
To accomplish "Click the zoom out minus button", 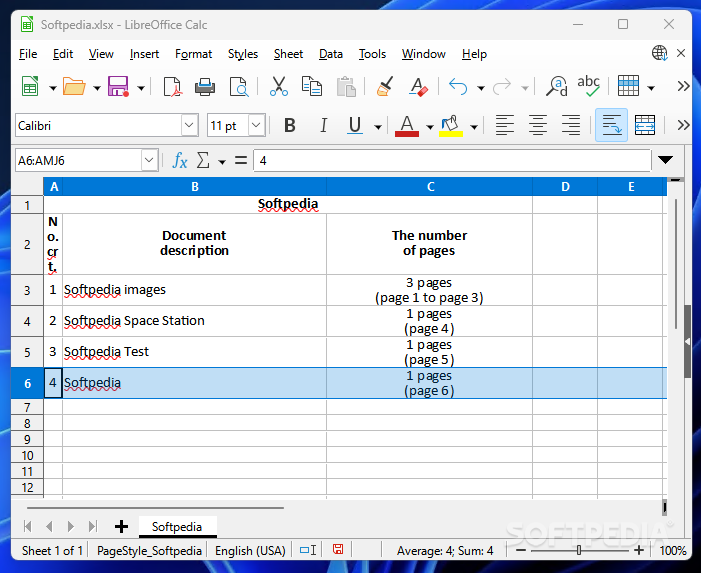I will pyautogui.click(x=521, y=550).
